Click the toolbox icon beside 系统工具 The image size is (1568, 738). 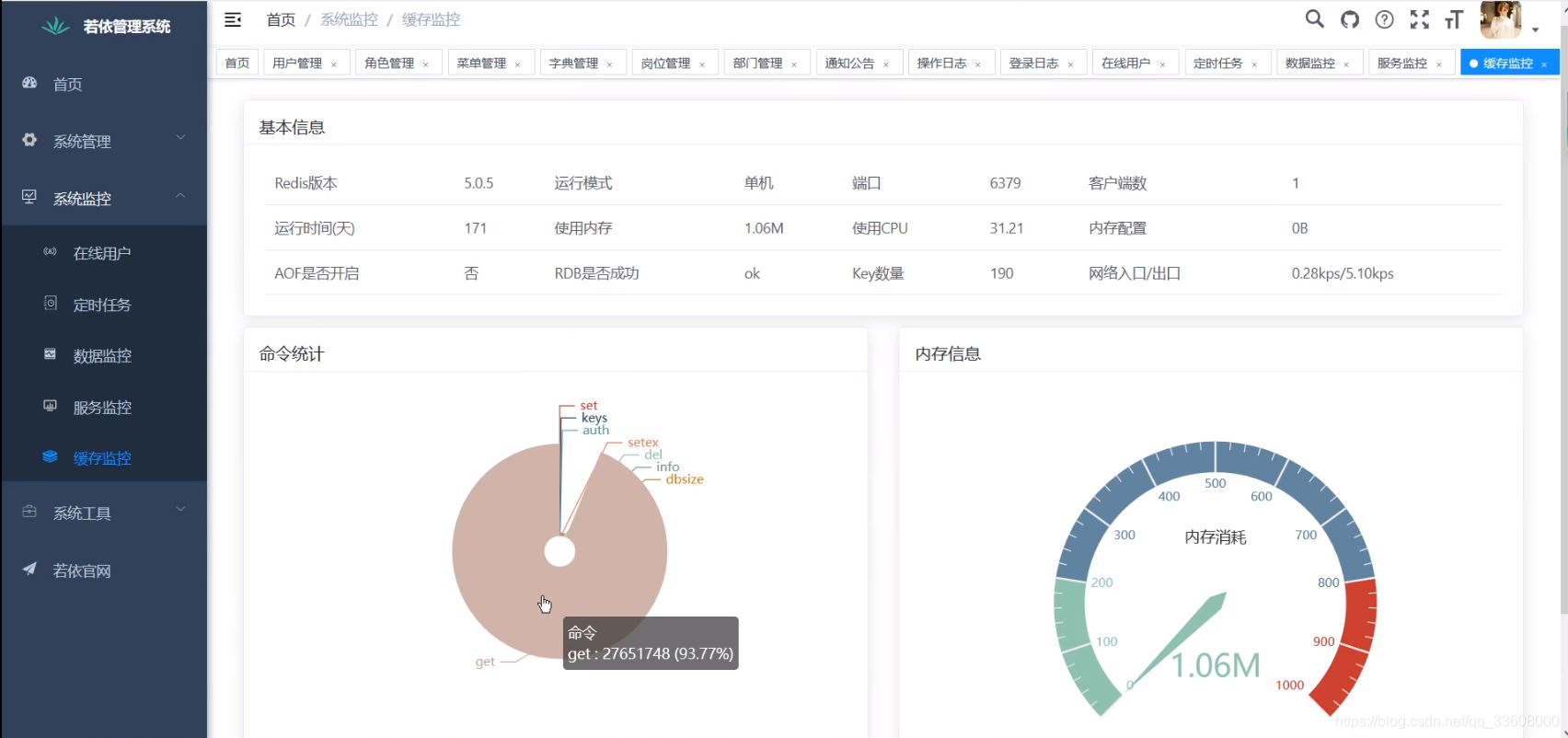[29, 512]
